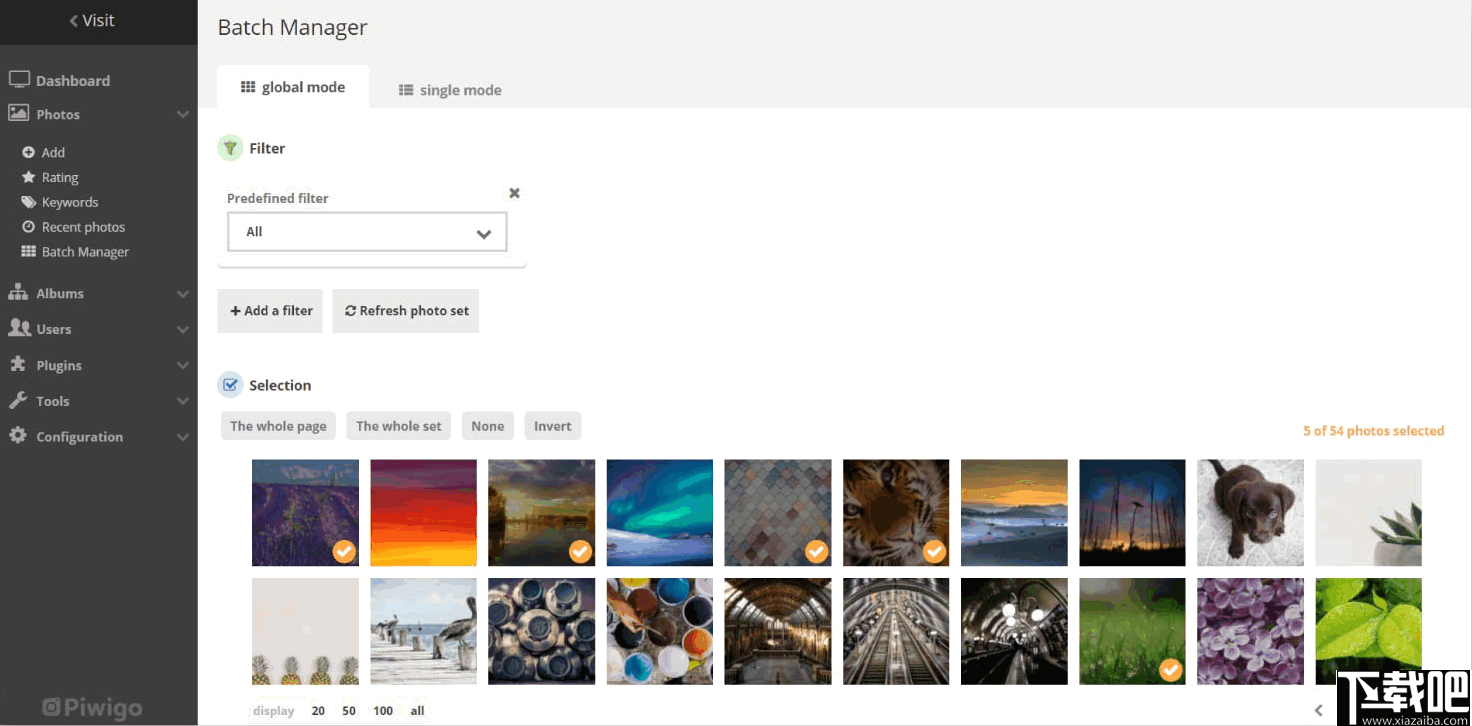Click the Add a filter button
This screenshot has height=726, width=1472.
pos(270,311)
